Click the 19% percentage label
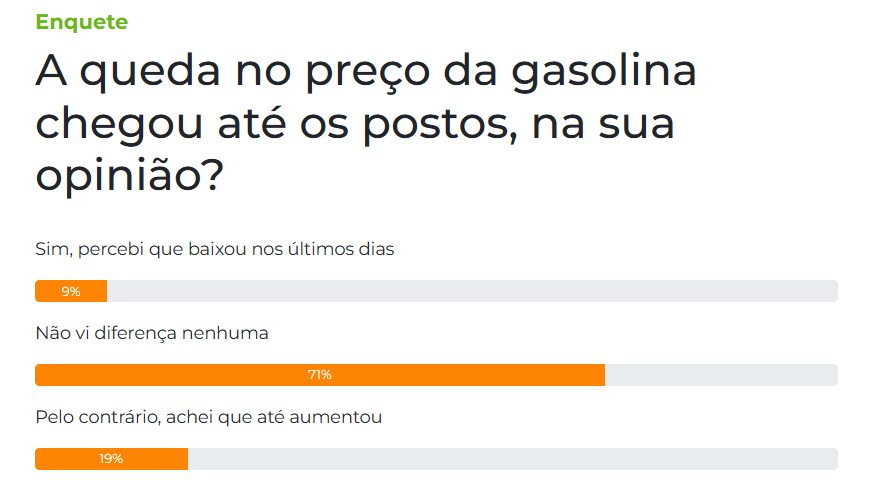Viewport: 884px width, 490px height. (x=111, y=459)
